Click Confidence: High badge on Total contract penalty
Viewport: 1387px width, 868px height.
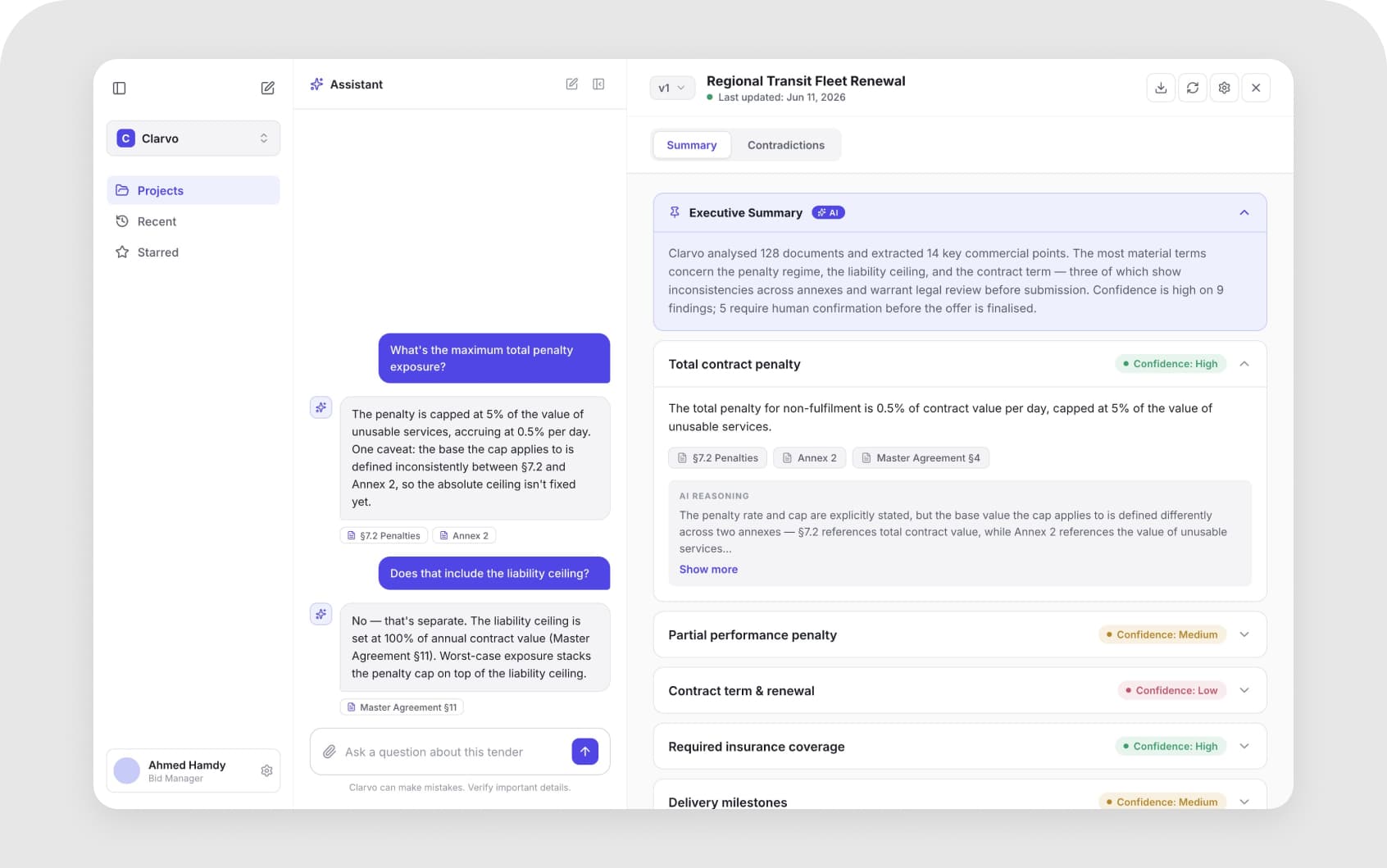click(1171, 364)
